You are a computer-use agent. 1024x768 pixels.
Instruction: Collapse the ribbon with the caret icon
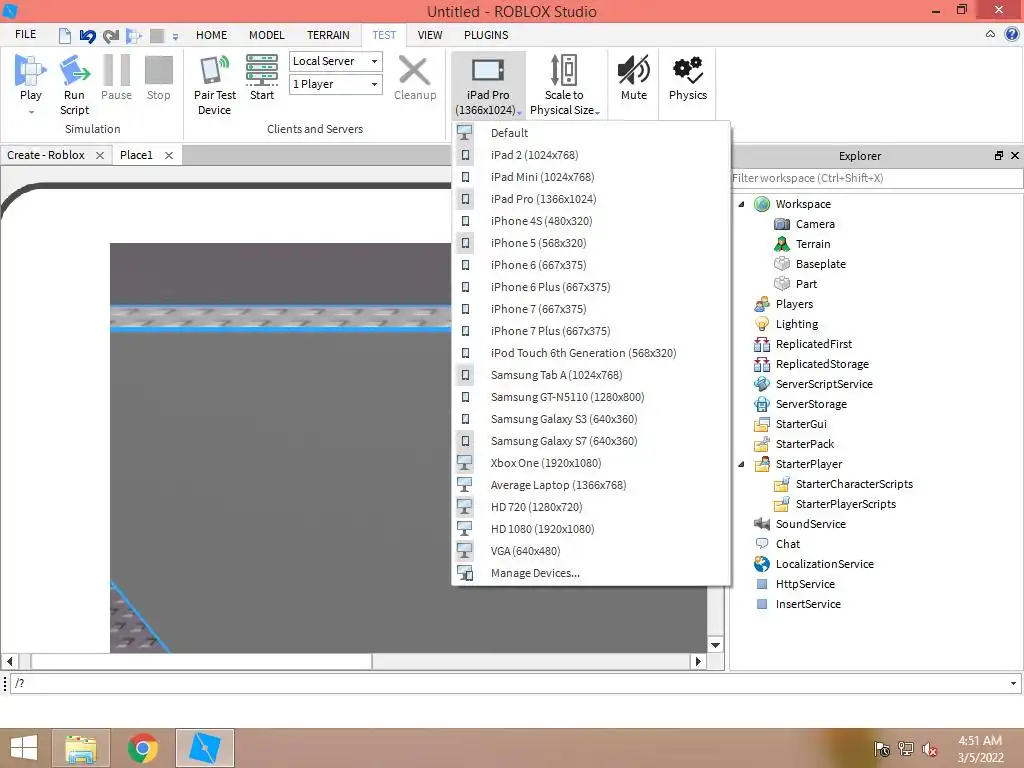991,34
